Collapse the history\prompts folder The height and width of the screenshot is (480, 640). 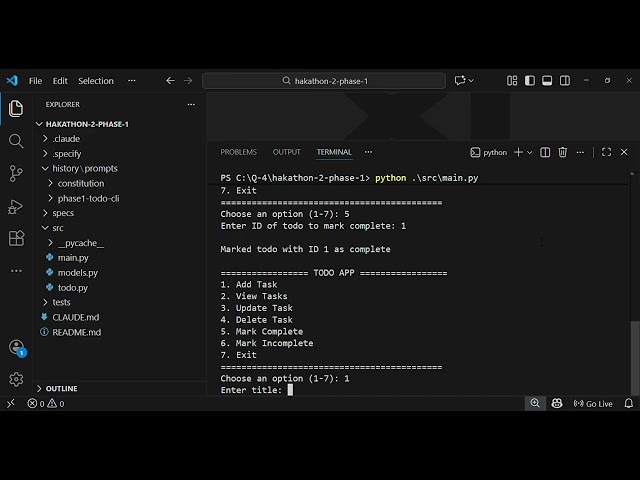[80, 169]
